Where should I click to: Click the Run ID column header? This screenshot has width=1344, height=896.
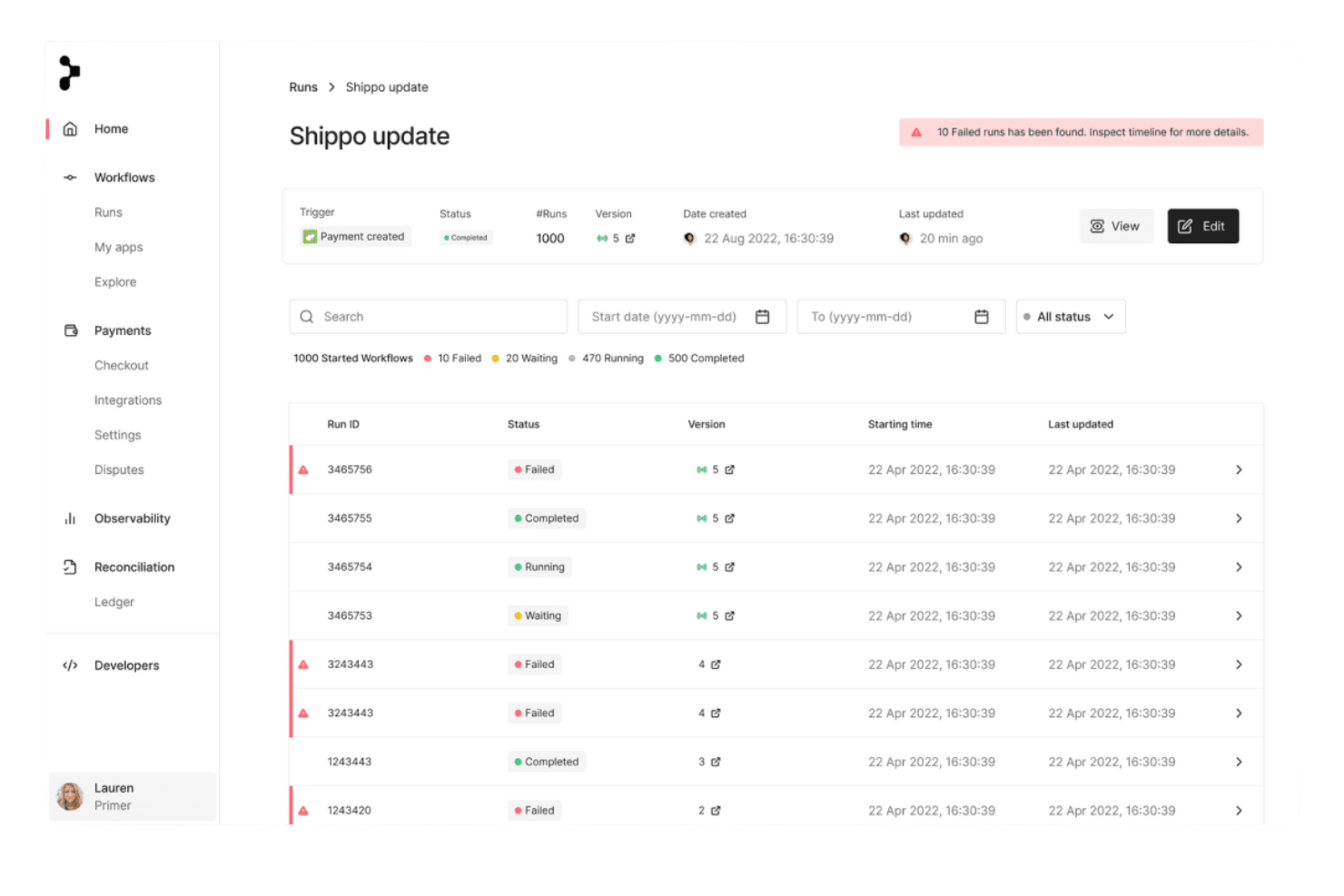click(x=343, y=425)
